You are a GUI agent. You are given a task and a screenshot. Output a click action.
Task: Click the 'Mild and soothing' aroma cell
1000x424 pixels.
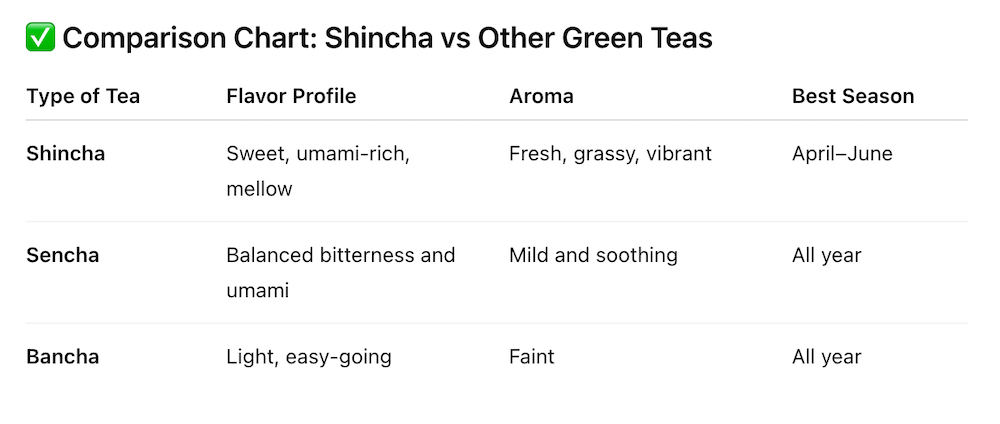tap(593, 255)
